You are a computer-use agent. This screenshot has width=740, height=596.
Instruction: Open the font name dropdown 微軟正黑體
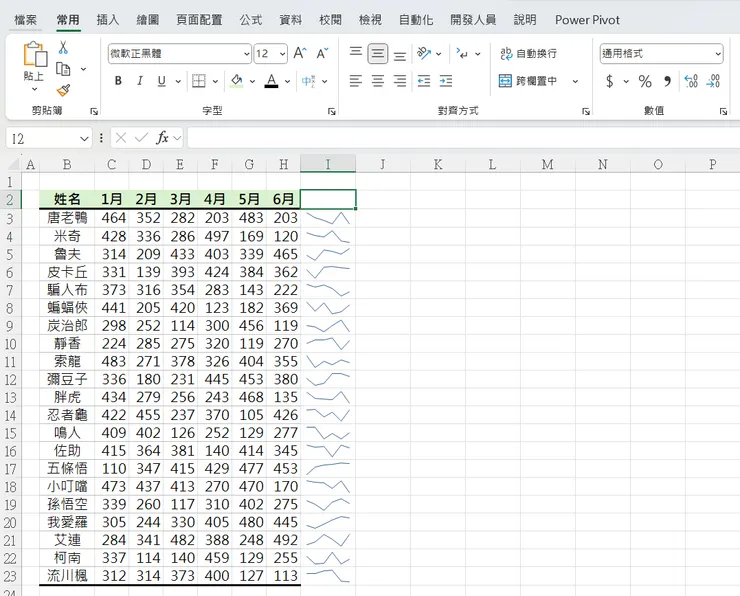tap(247, 54)
